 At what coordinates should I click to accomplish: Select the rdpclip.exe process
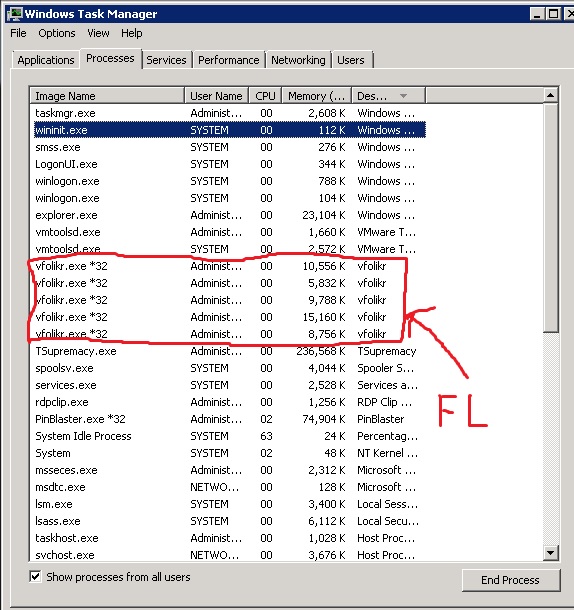[228, 402]
